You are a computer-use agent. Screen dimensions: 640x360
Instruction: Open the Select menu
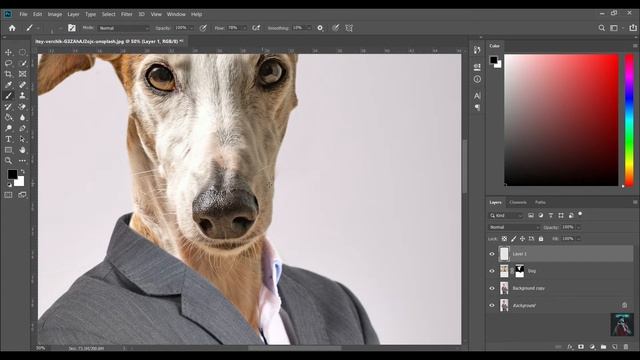[x=109, y=14]
